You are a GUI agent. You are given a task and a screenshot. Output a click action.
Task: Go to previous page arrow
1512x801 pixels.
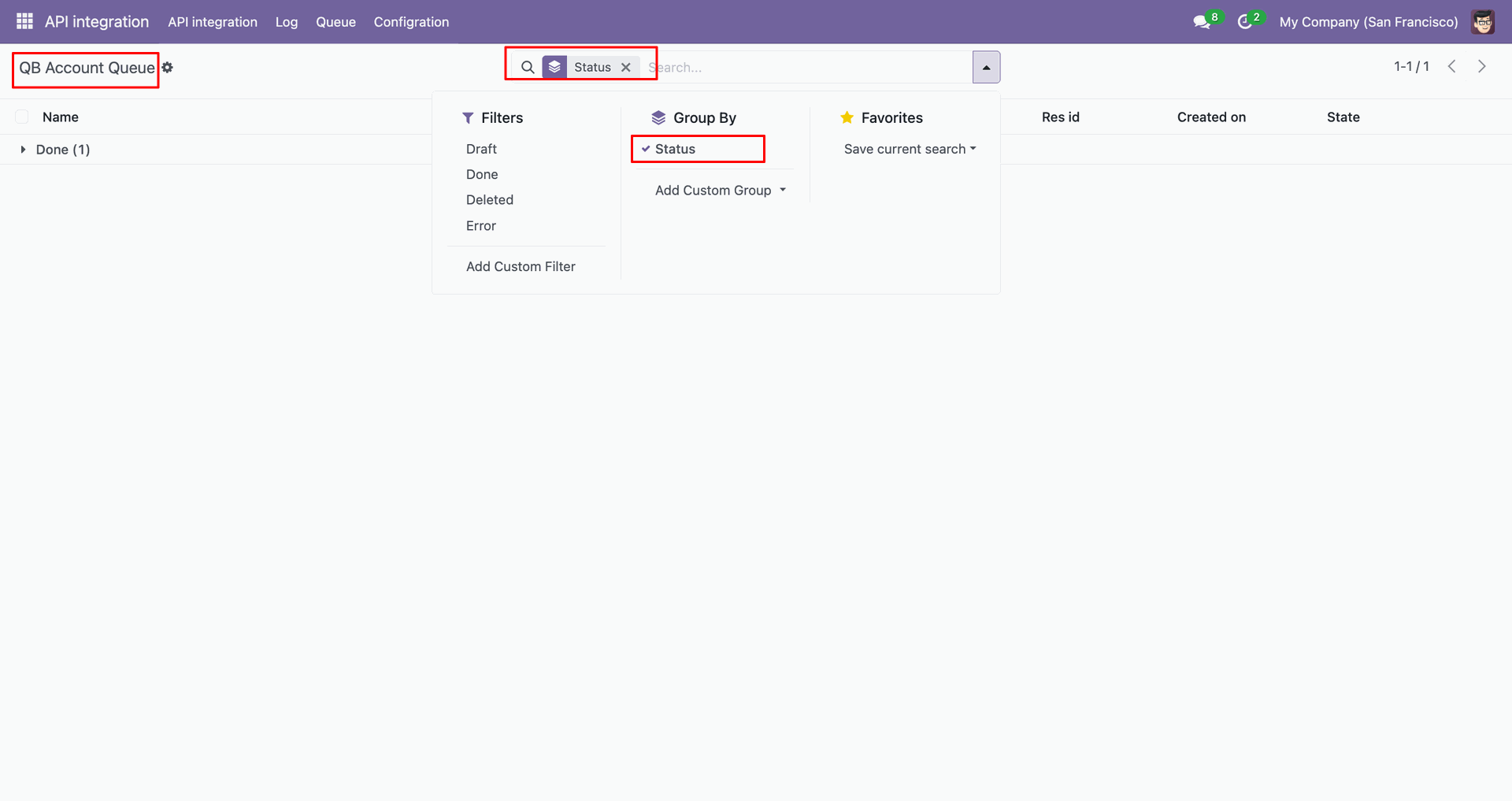click(x=1452, y=66)
